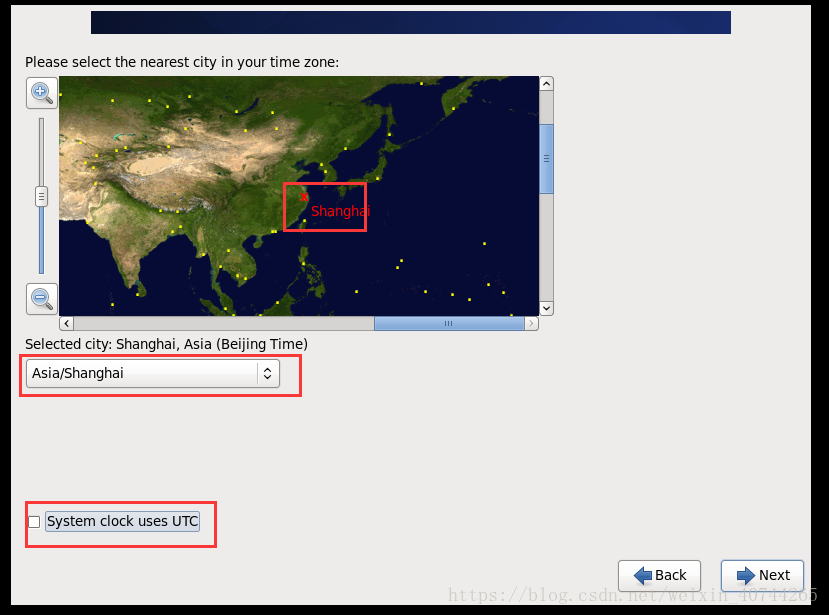Click the Selected city: Shanghai text

coord(166,344)
